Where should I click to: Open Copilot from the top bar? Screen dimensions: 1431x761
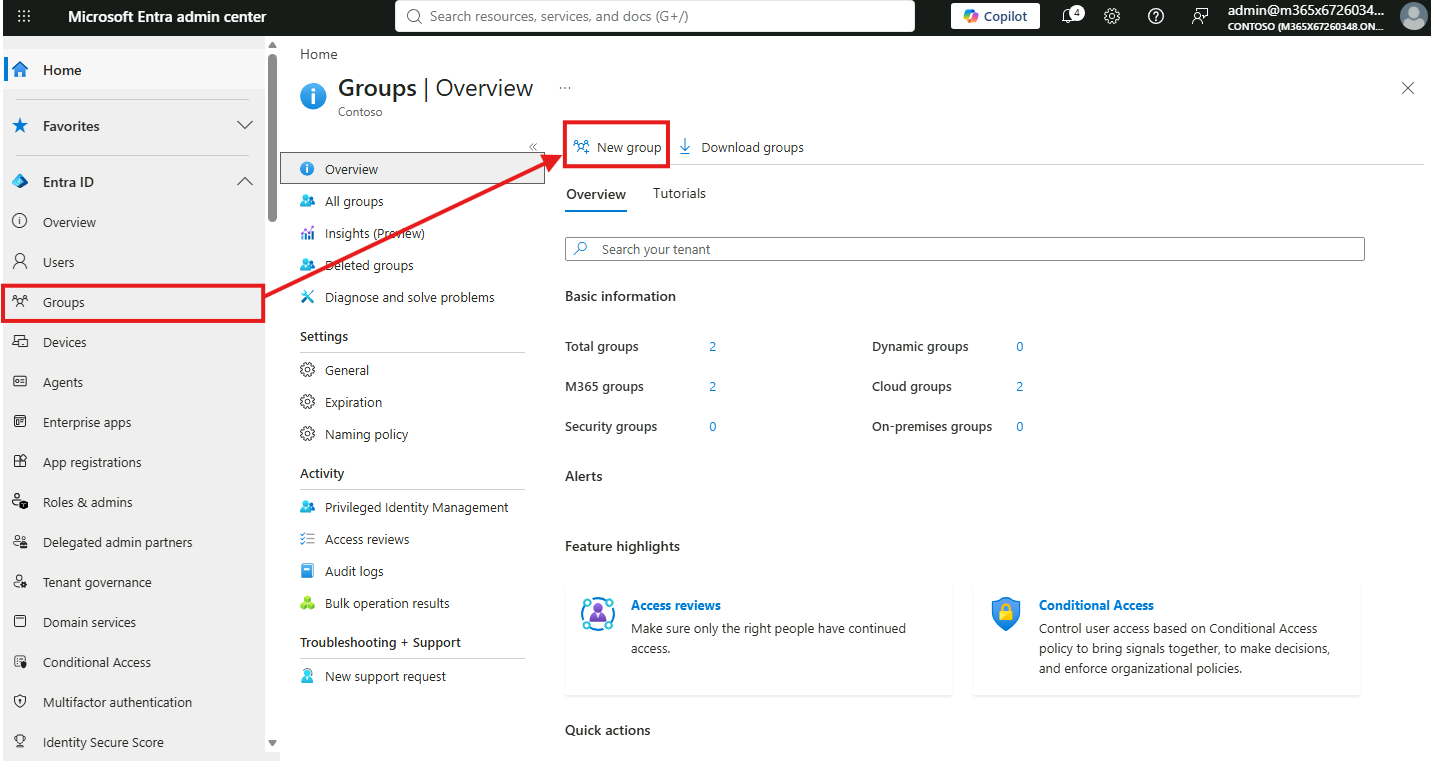click(x=995, y=16)
